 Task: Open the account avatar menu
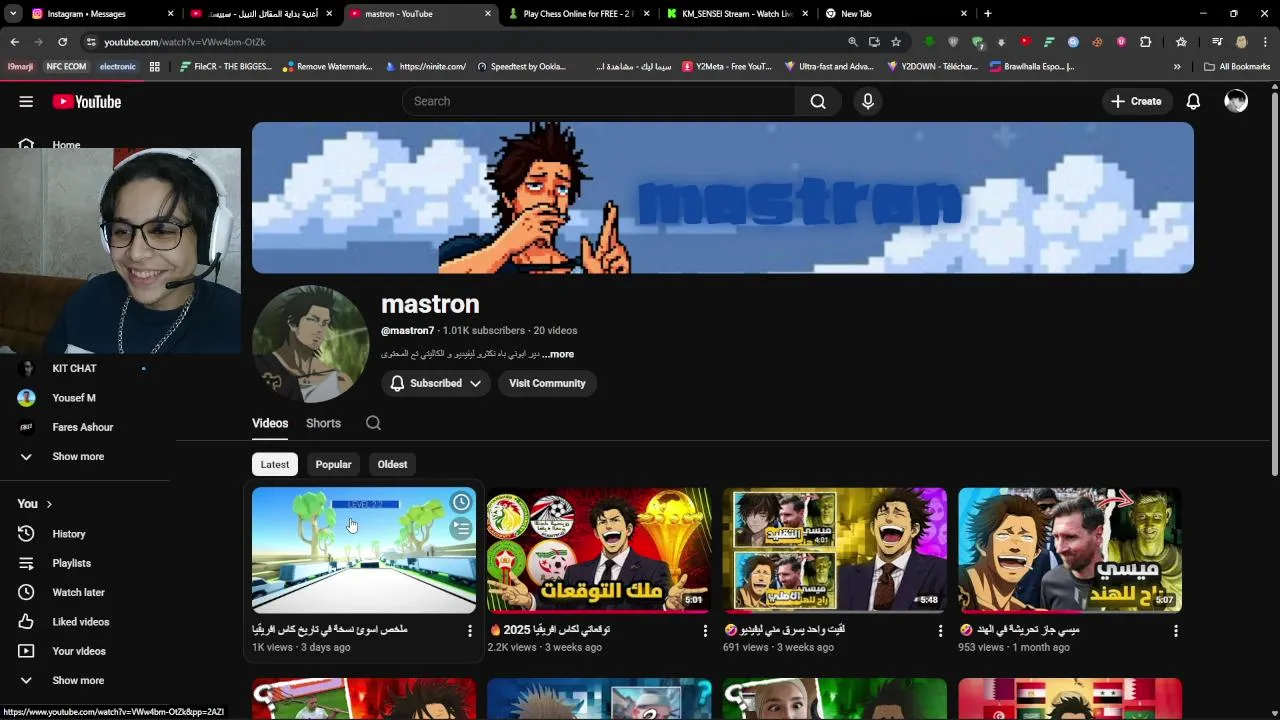[x=1236, y=101]
